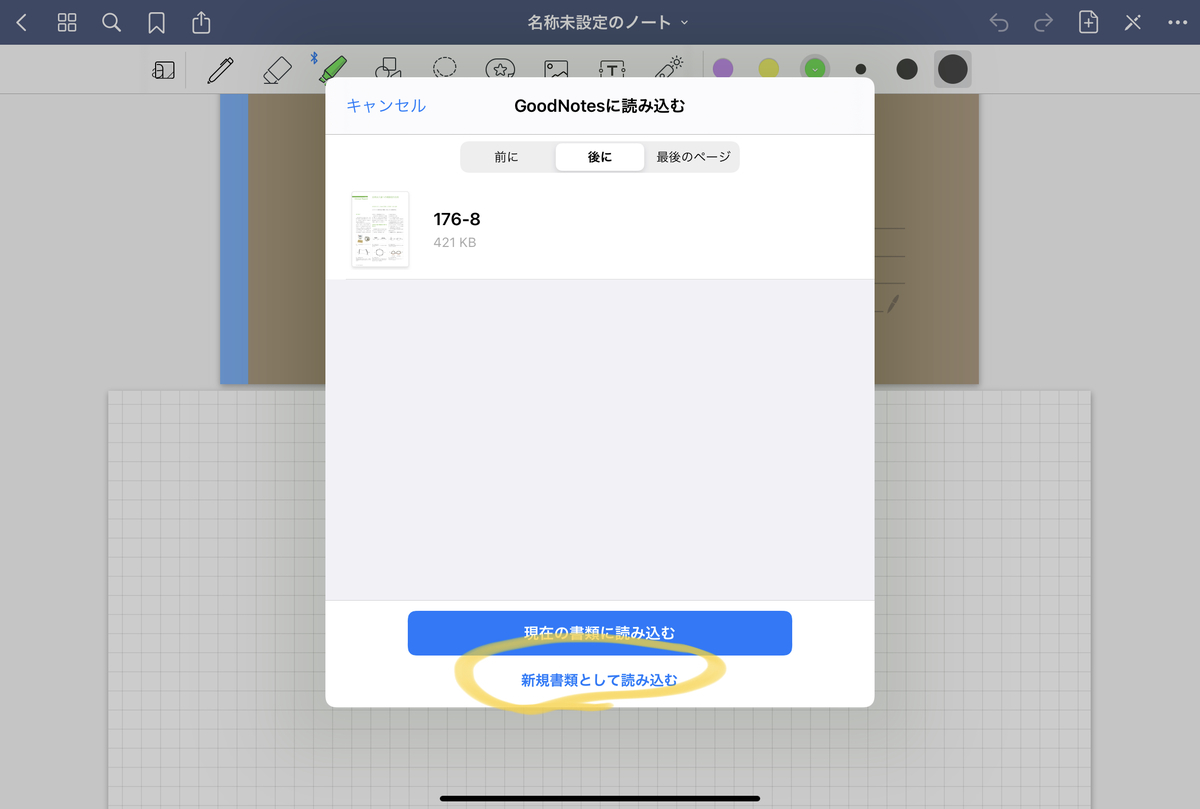The width and height of the screenshot is (1200, 809).
Task: Open search in the notebook
Action: click(x=111, y=22)
